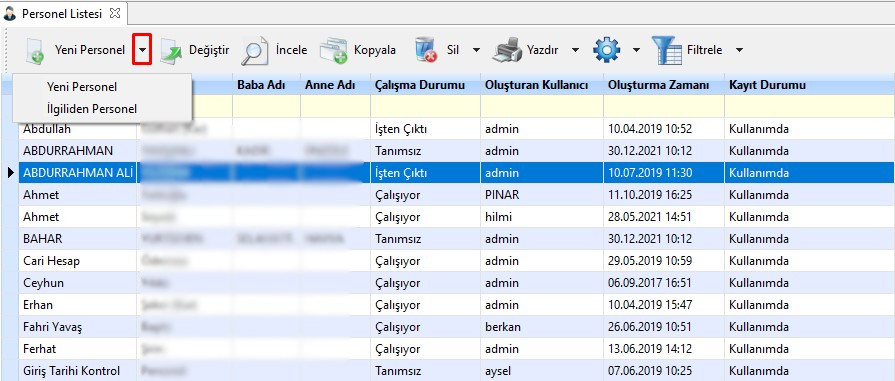Click the İncele magnifier icon
The height and width of the screenshot is (381, 895).
click(255, 51)
